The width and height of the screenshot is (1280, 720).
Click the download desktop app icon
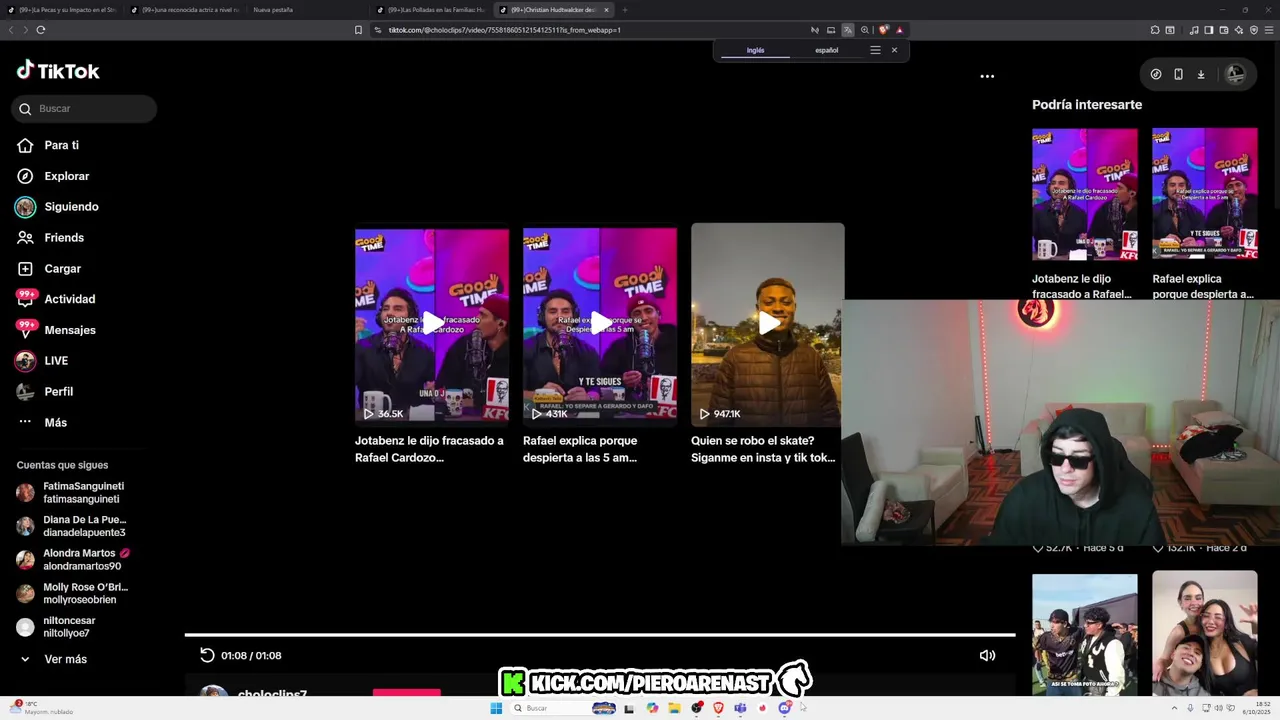(x=1201, y=74)
